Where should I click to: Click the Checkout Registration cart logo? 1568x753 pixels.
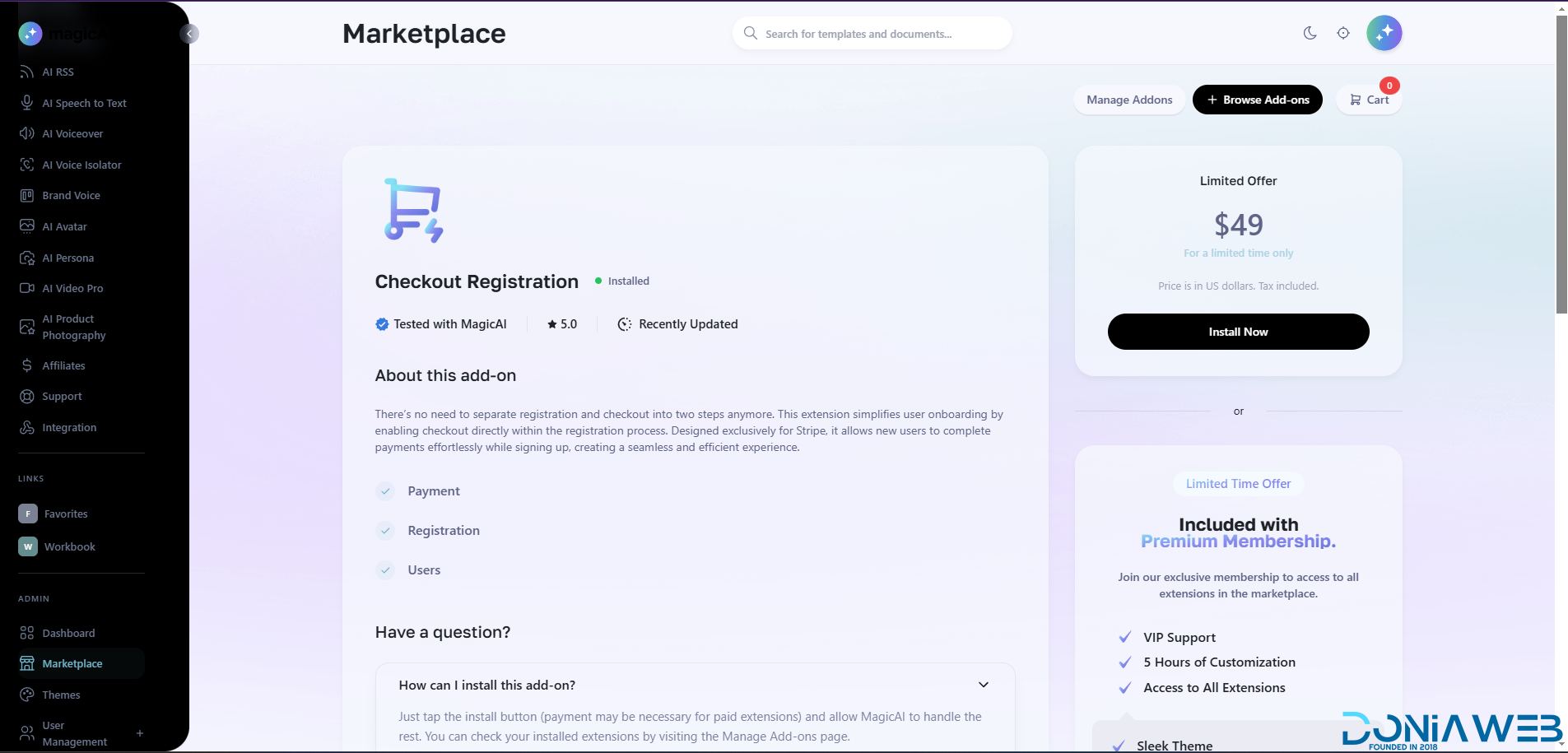pos(413,210)
